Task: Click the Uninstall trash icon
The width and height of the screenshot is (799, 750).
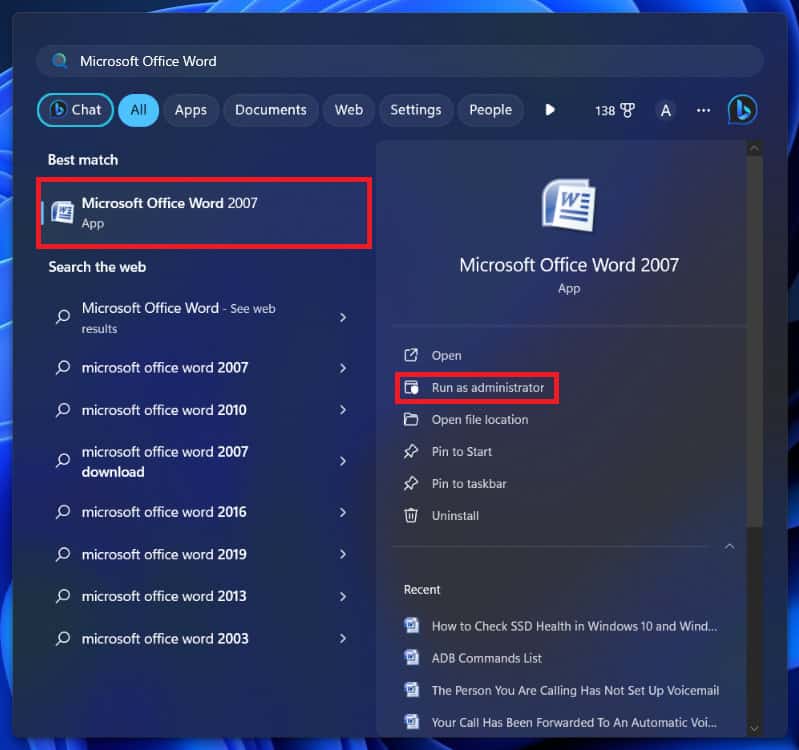Action: click(411, 516)
